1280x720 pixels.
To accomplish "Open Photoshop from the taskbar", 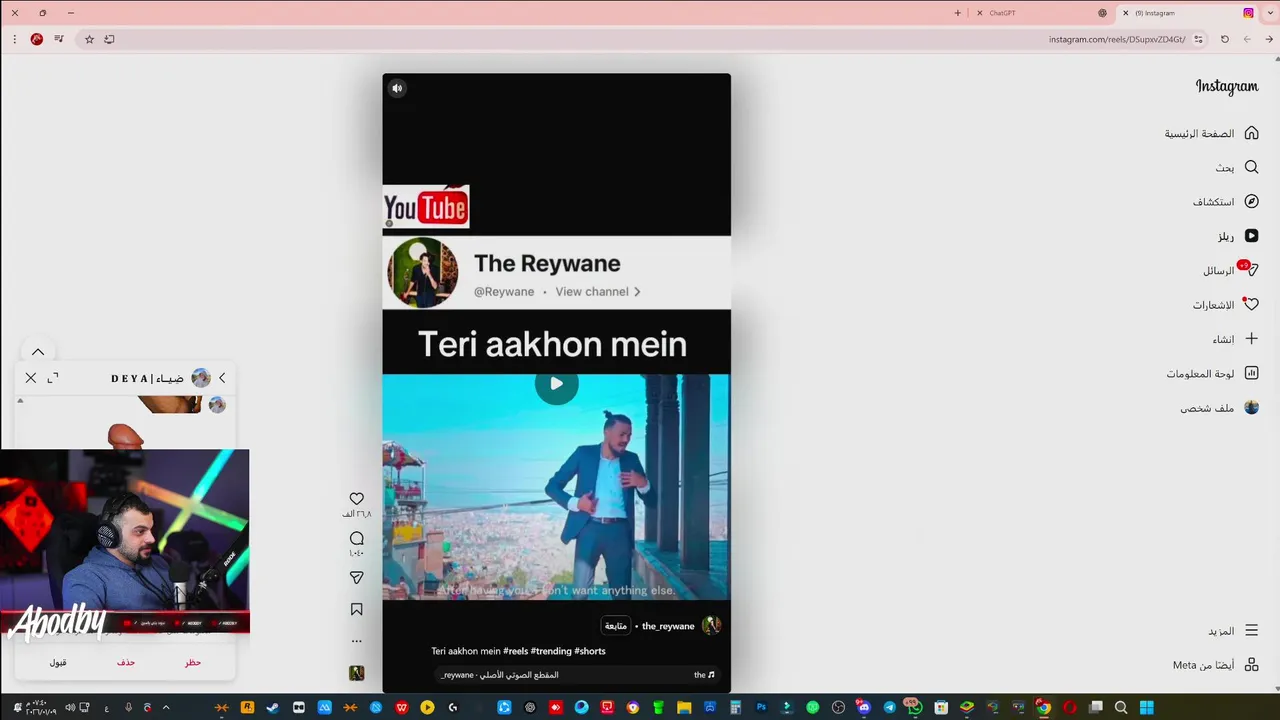I will click(x=761, y=707).
